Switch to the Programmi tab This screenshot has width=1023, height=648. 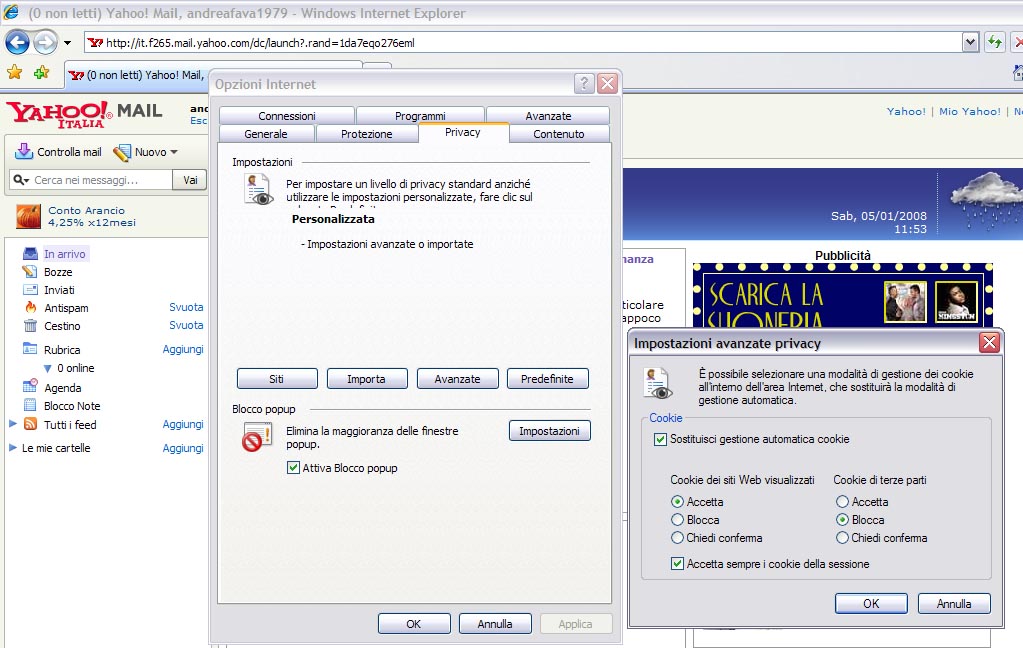click(420, 116)
